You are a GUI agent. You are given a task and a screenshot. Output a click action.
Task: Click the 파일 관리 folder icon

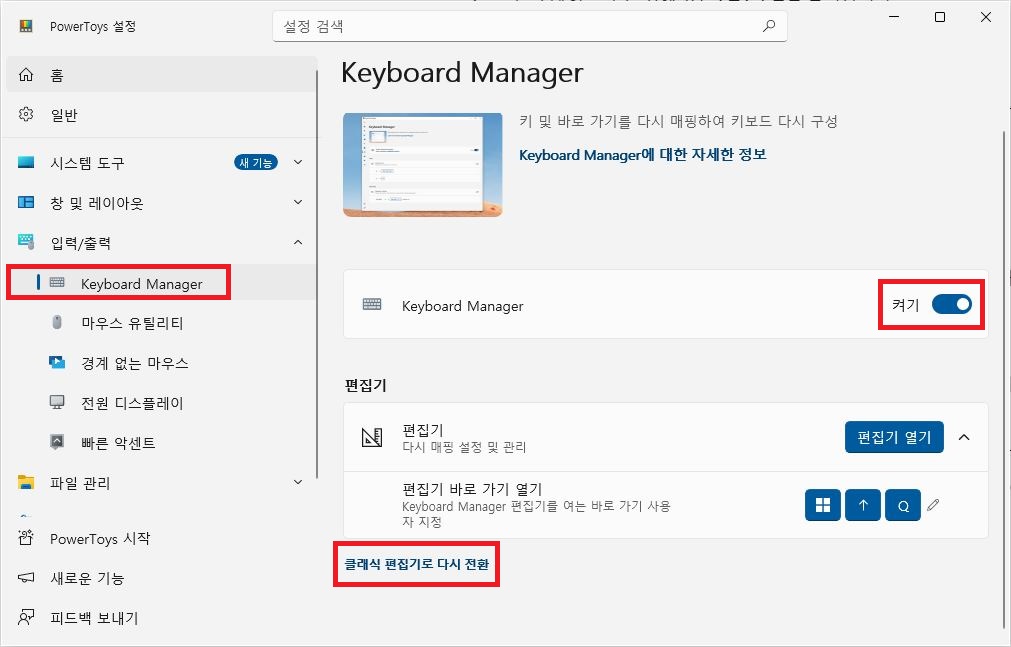click(x=26, y=482)
